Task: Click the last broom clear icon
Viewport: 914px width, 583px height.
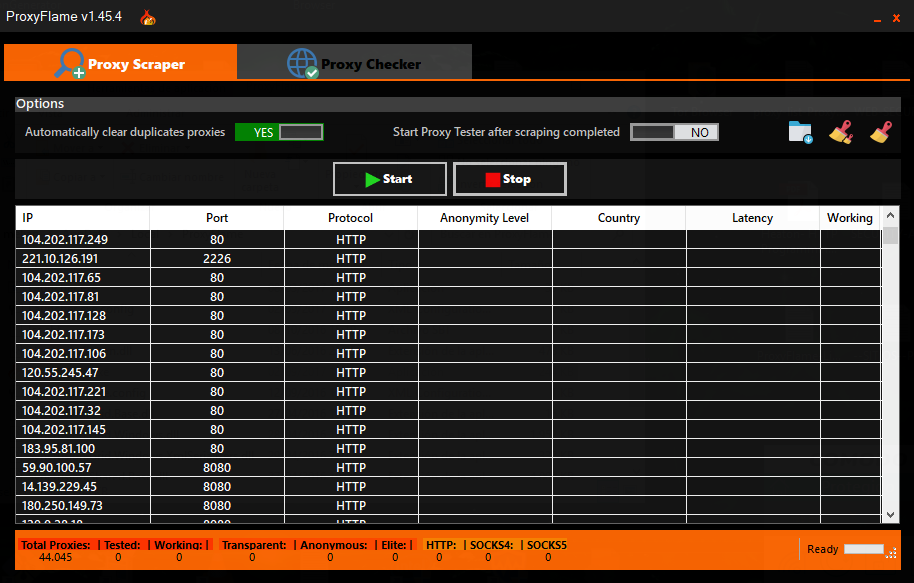Action: tap(881, 132)
